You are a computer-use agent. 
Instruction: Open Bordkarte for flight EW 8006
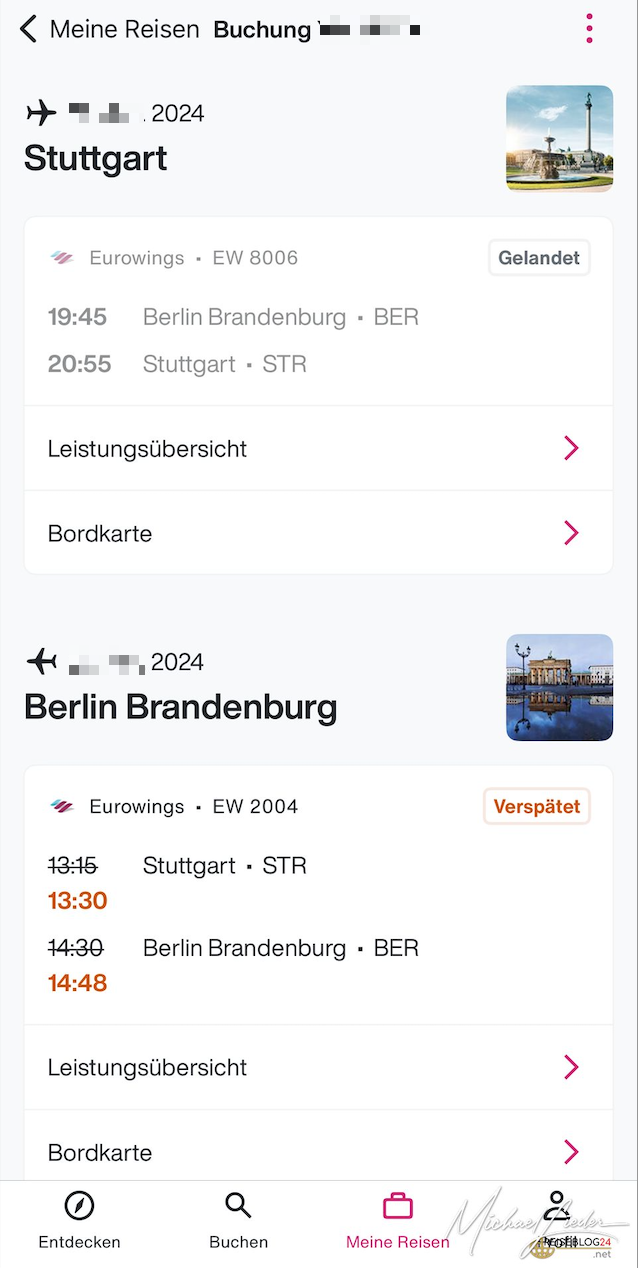click(x=318, y=533)
